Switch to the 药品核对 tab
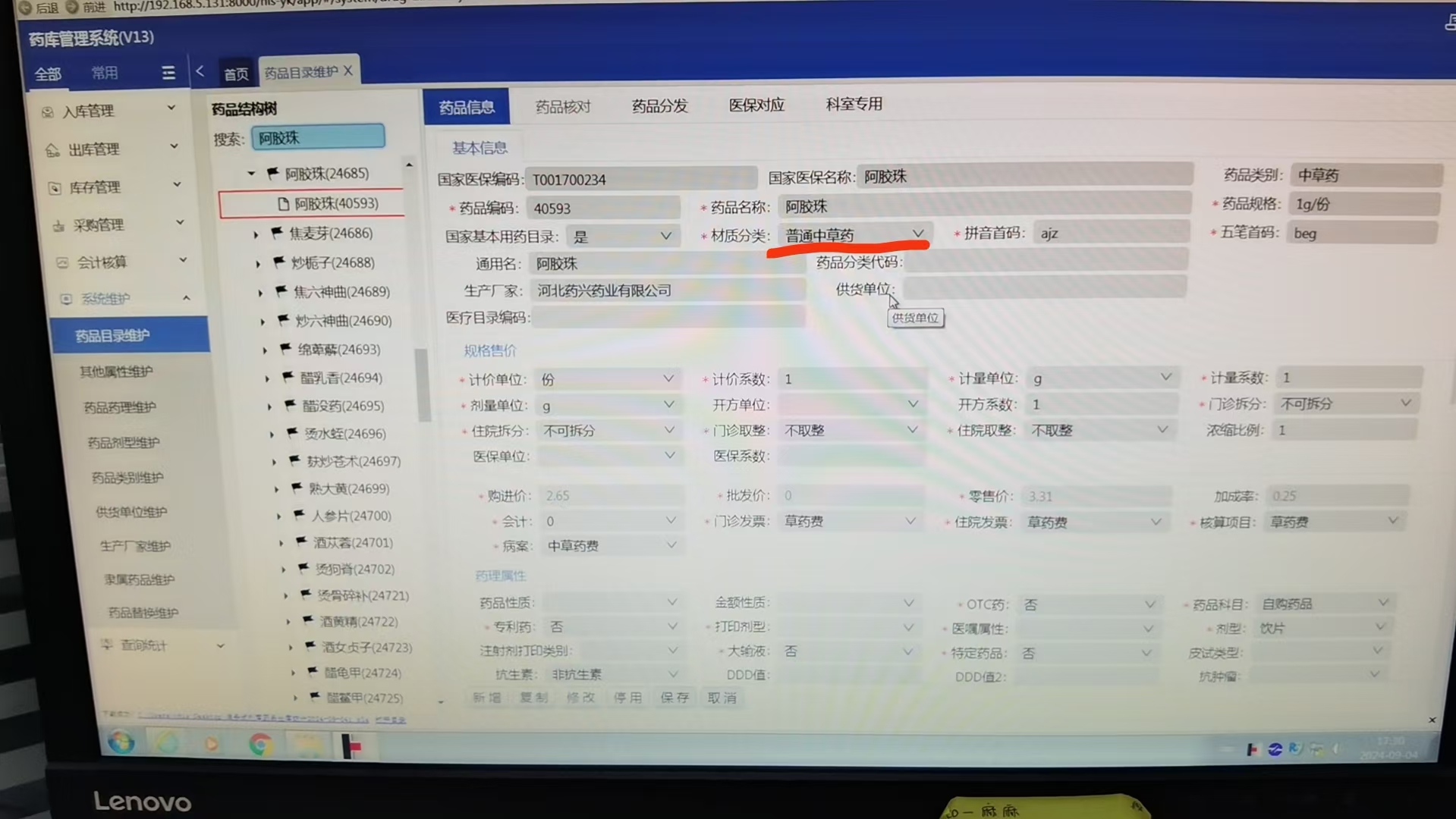The image size is (1456, 819). pyautogui.click(x=563, y=107)
